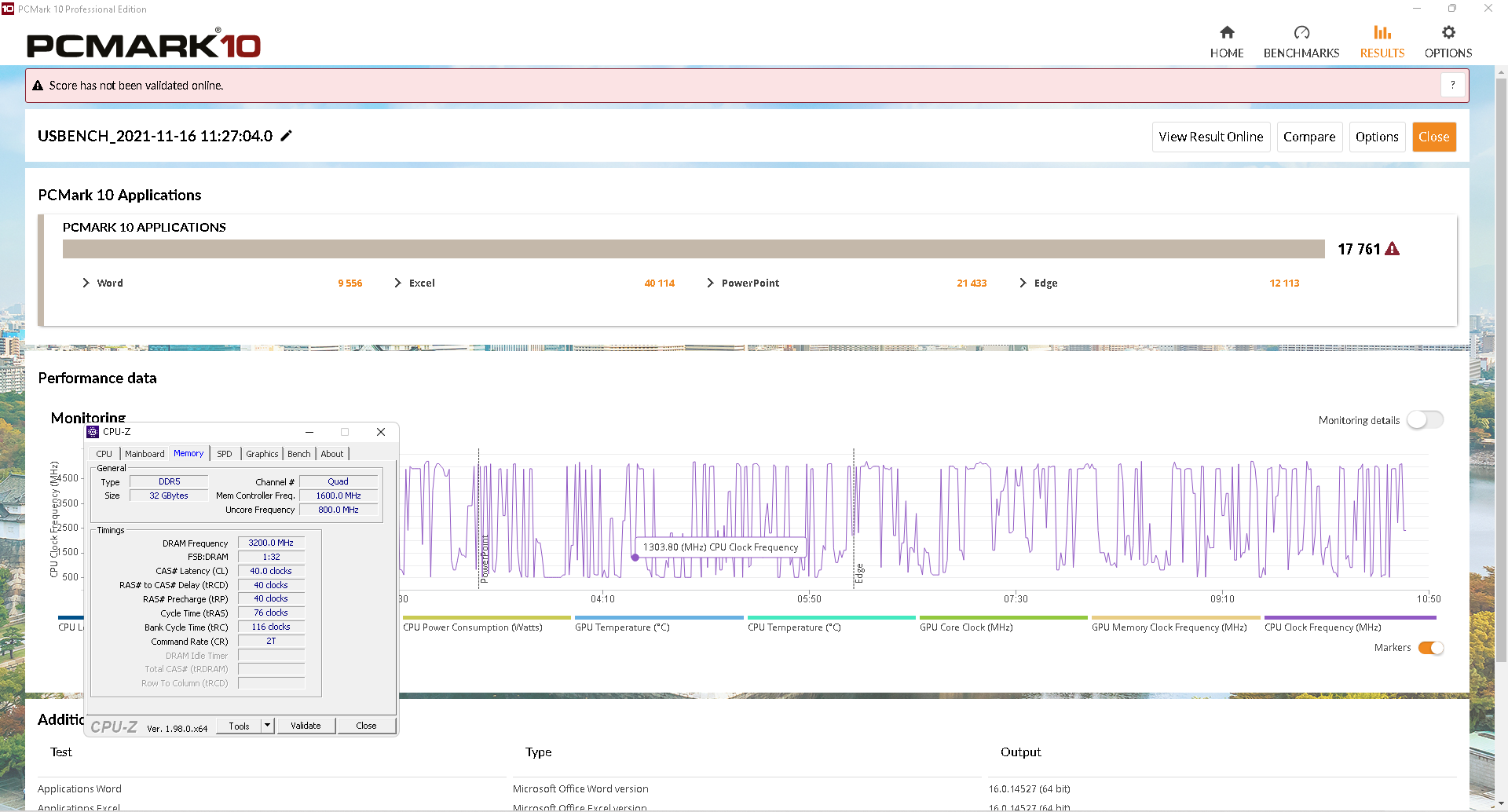Screen dimensions: 1508x812
Task: Click the result Options button
Action: pyautogui.click(x=1377, y=137)
